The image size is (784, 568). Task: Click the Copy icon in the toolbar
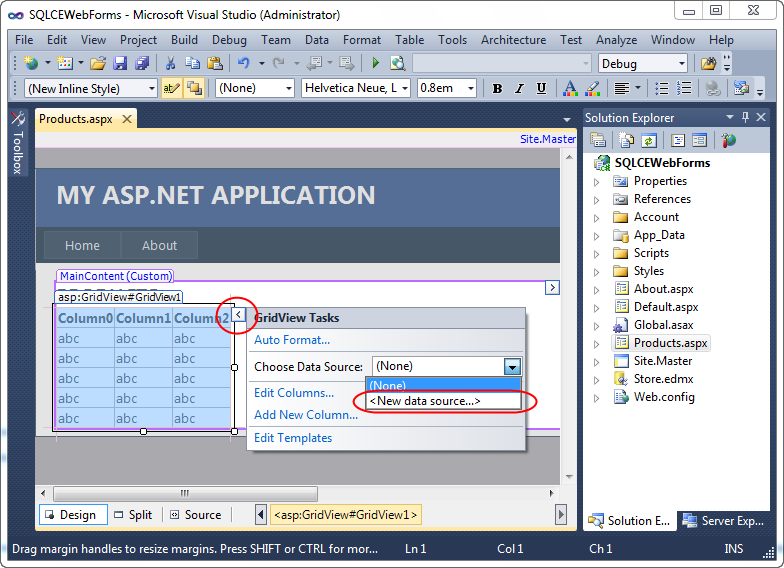(192, 64)
